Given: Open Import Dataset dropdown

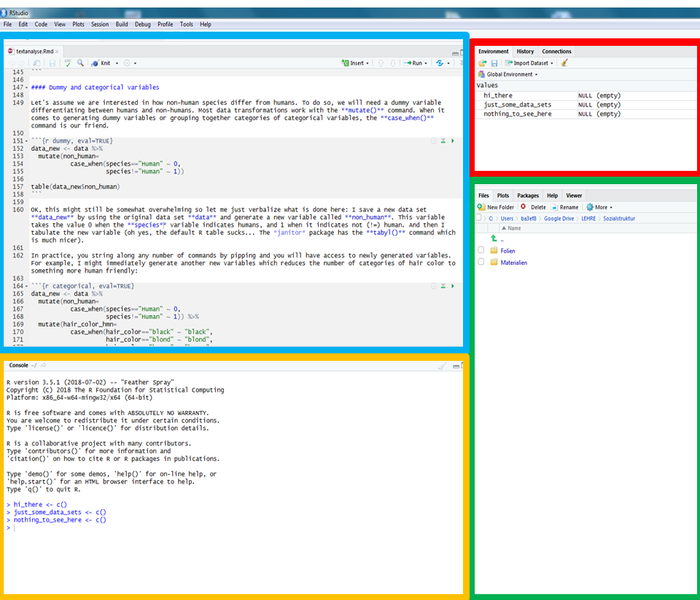Looking at the screenshot, I should coord(529,63).
